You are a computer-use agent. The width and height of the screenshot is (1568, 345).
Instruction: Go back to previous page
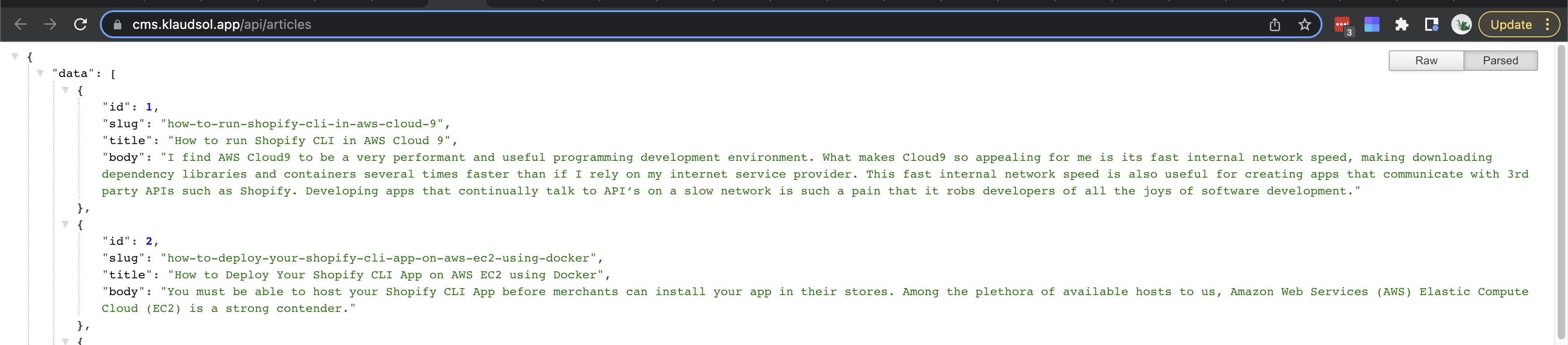tap(20, 24)
